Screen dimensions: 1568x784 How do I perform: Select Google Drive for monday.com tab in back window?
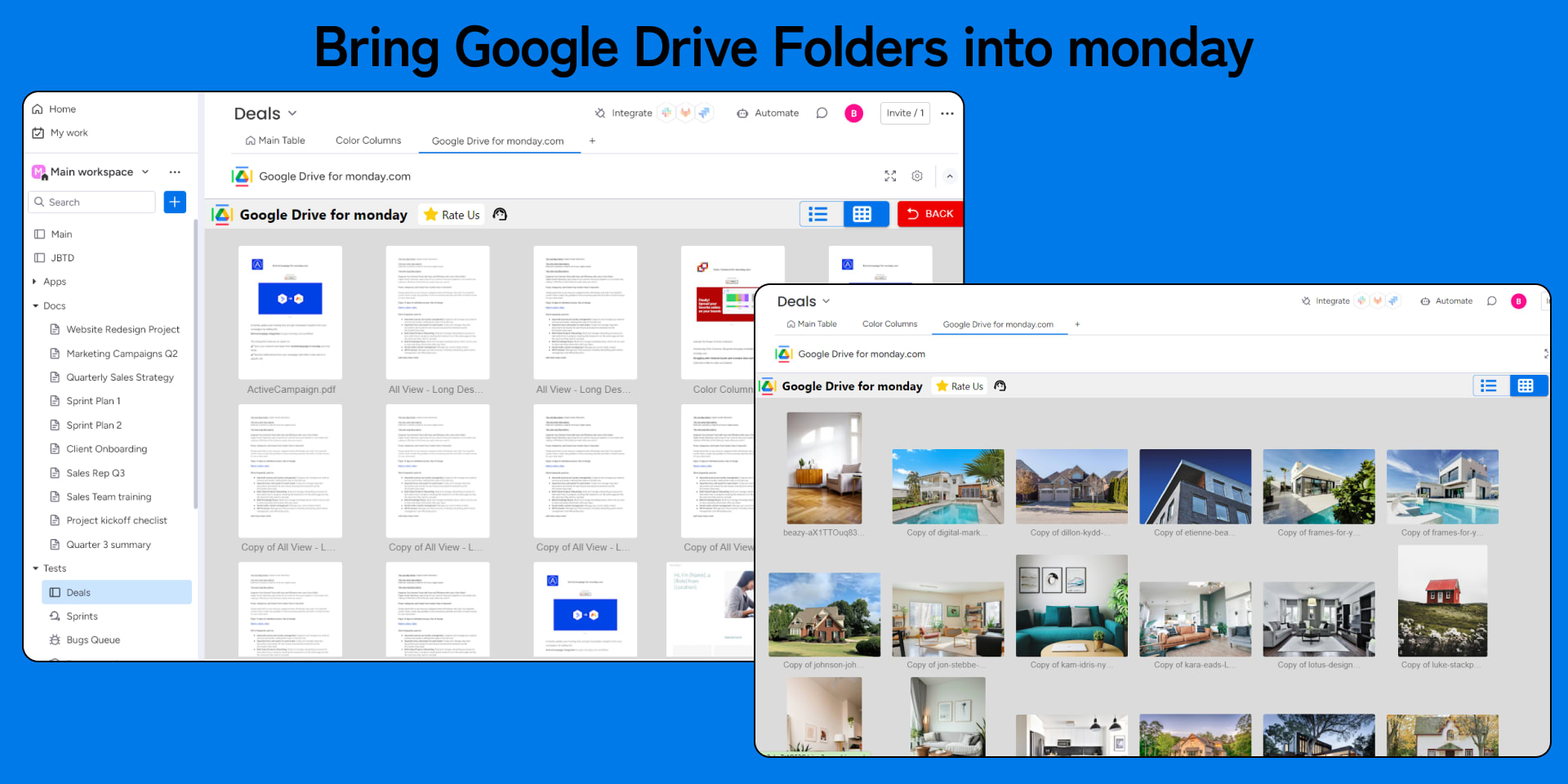point(497,140)
